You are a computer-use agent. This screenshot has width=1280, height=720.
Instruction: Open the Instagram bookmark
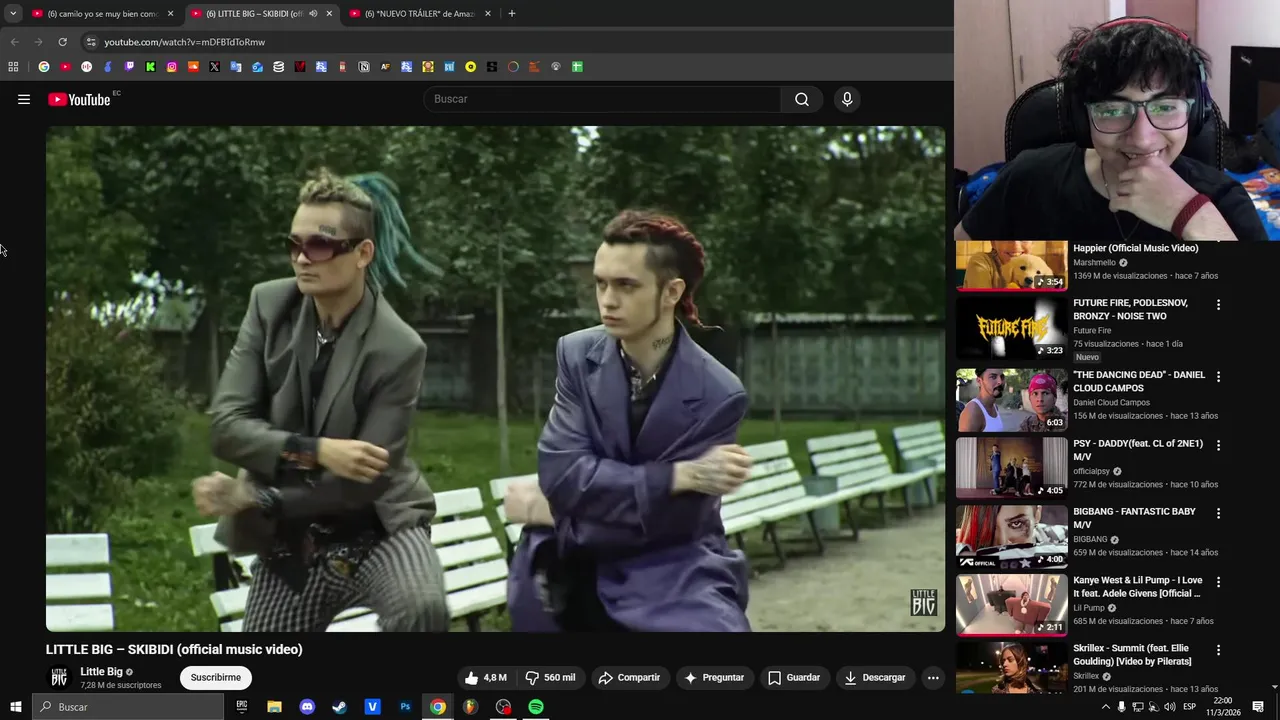[172, 67]
